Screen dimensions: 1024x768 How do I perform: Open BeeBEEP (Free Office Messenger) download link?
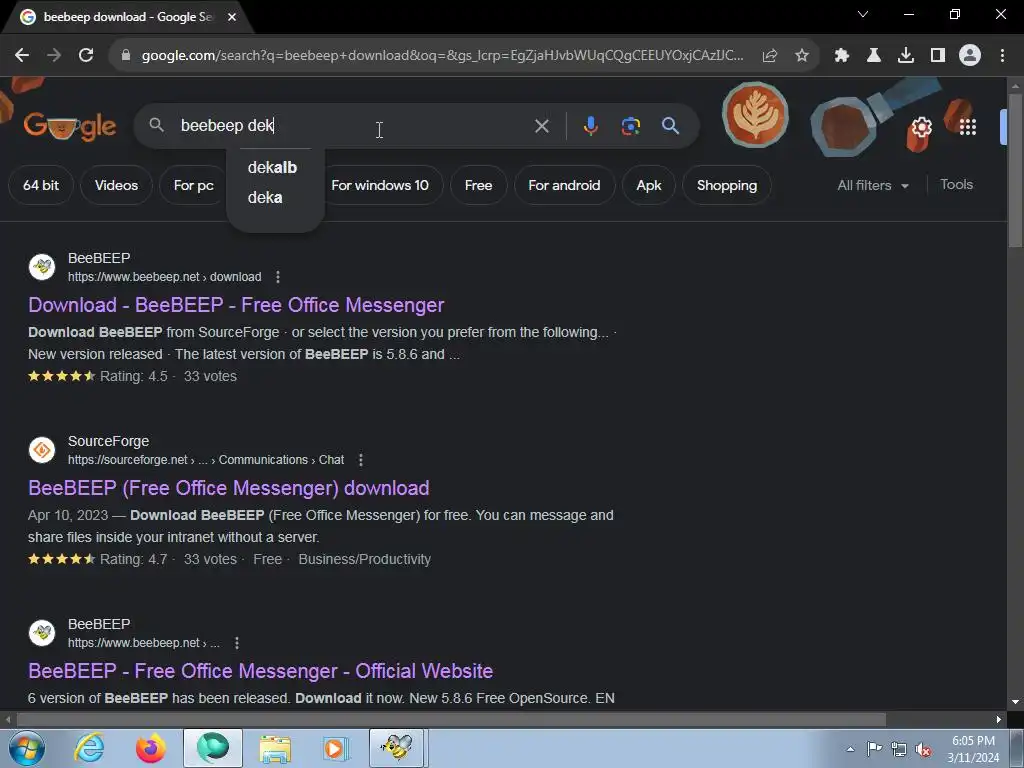point(229,488)
